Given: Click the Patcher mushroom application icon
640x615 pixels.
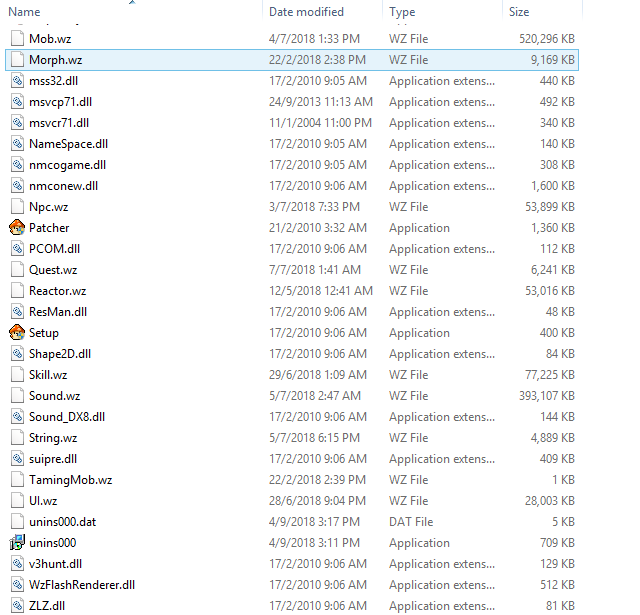Looking at the screenshot, I should point(17,228).
